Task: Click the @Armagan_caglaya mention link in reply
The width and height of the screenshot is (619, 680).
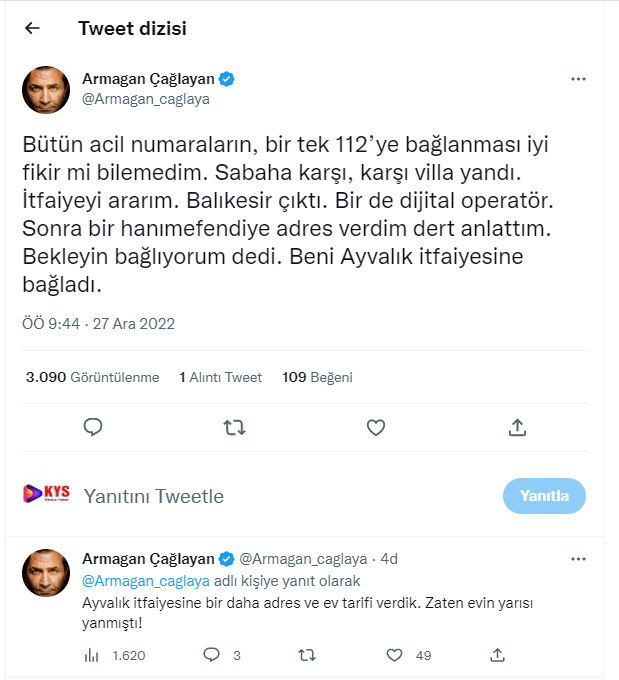Action: (145, 580)
